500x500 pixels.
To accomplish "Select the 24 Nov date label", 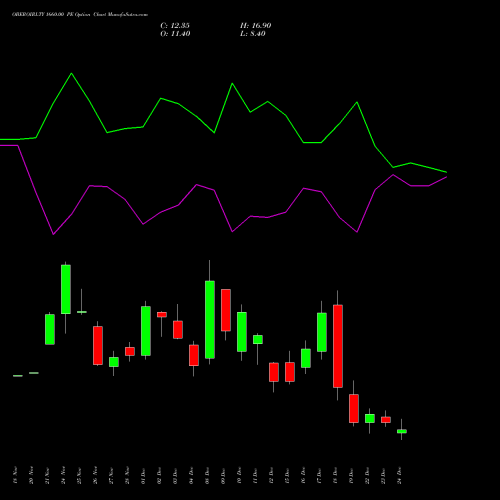I will click(63, 475).
